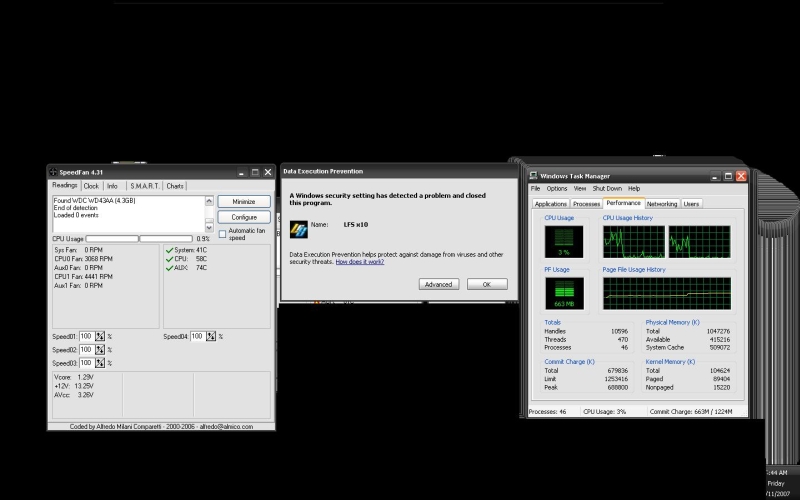Screen dimensions: 800x500
Task: Click SpeedFan log scrollbar up arrow
Action: [x=209, y=201]
